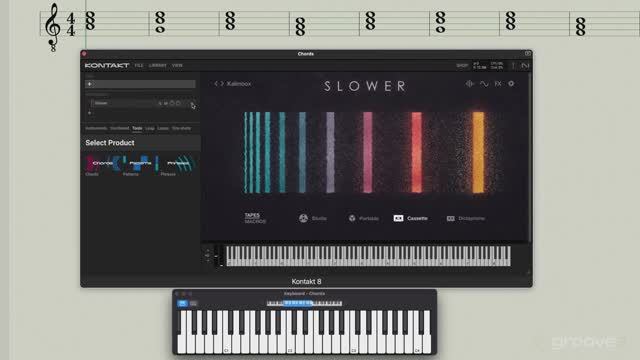Go to next preset with right arrow

click(222, 84)
